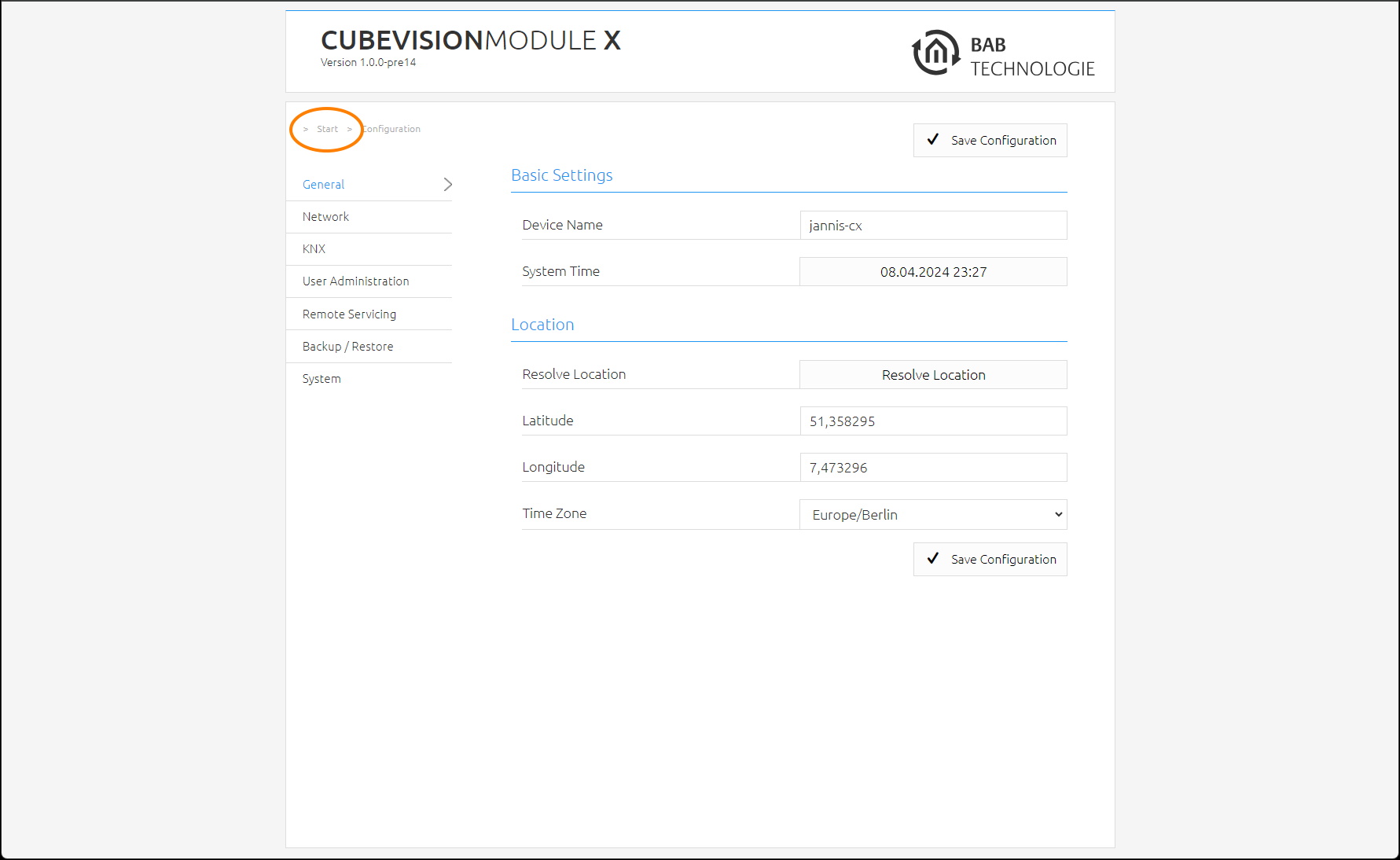
Task: Click the chevron arrow beside General
Action: pos(447,185)
